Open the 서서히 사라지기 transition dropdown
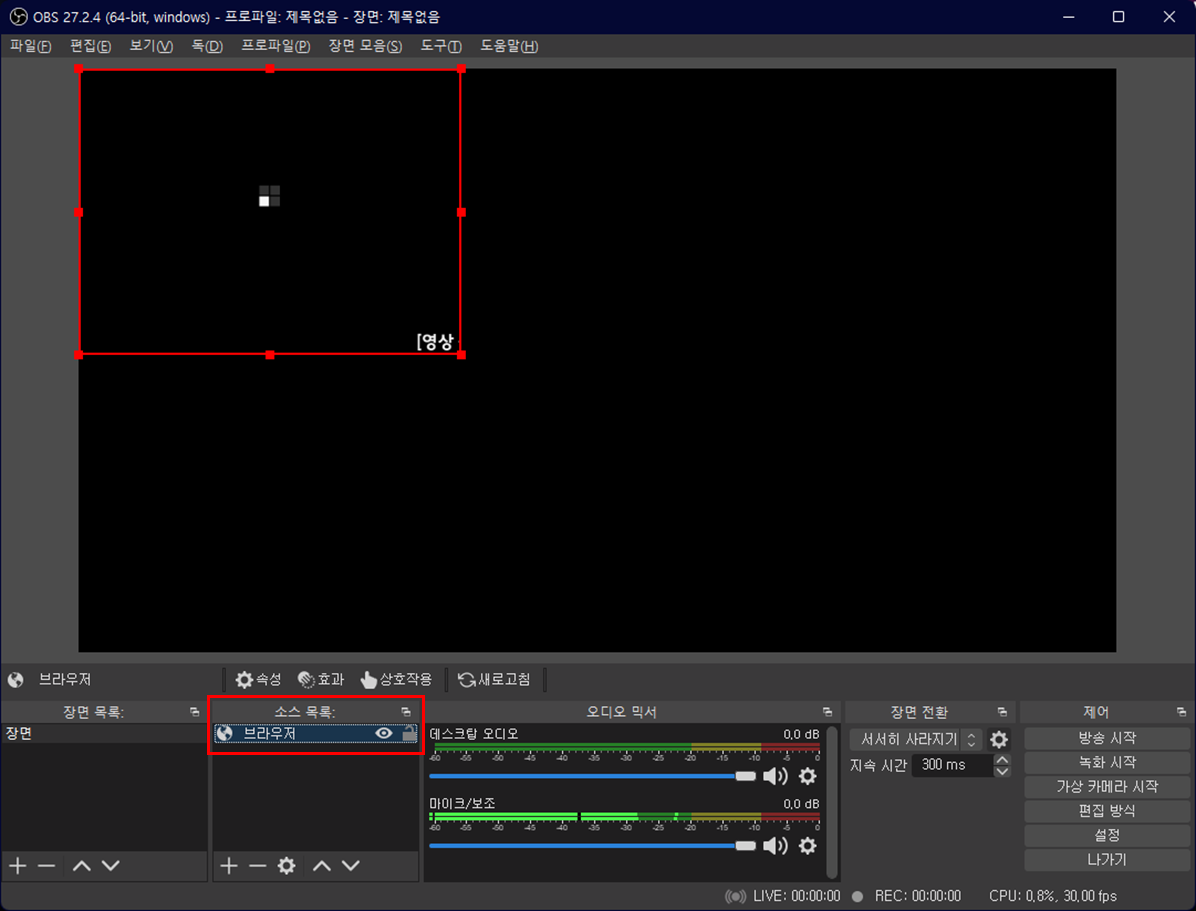Image resolution: width=1196 pixels, height=911 pixels. point(916,739)
